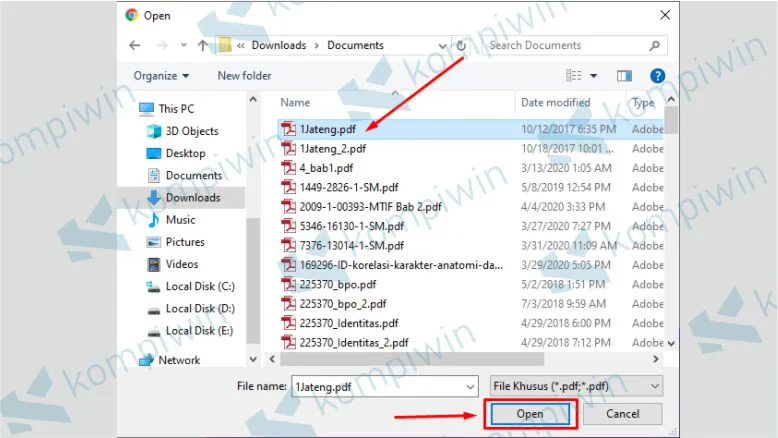This screenshot has height=438, width=778.
Task: Click PDF icon of 4_bab1.pdf
Action: pyautogui.click(x=289, y=168)
